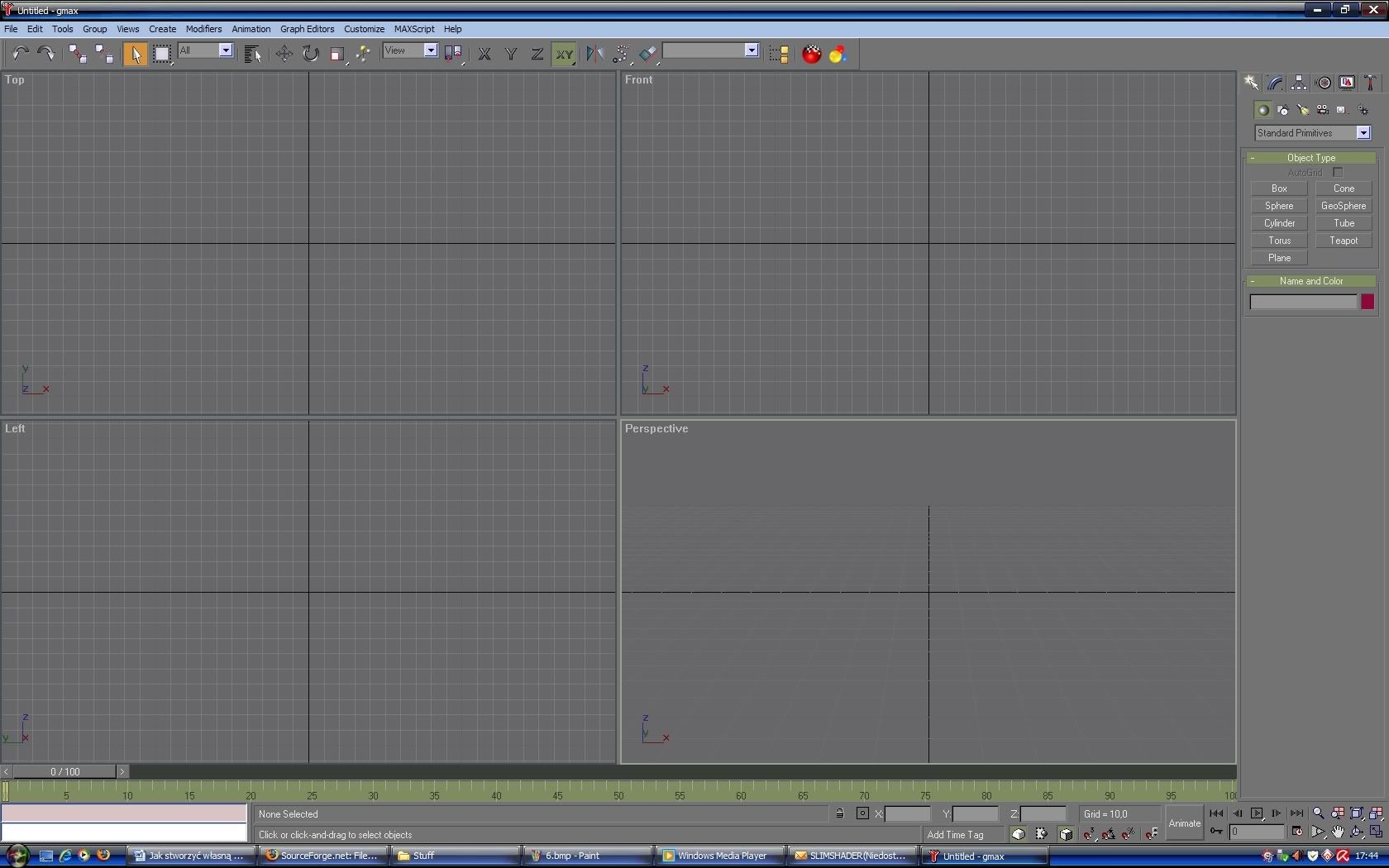
Task: Click the Array tool icon
Action: 621,54
